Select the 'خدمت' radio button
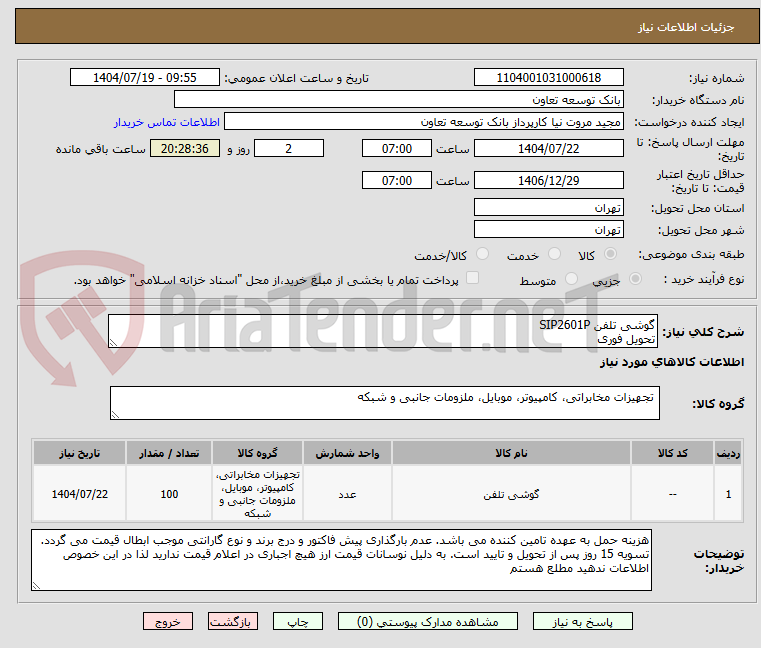This screenshot has height=648, width=761. pos(554,253)
